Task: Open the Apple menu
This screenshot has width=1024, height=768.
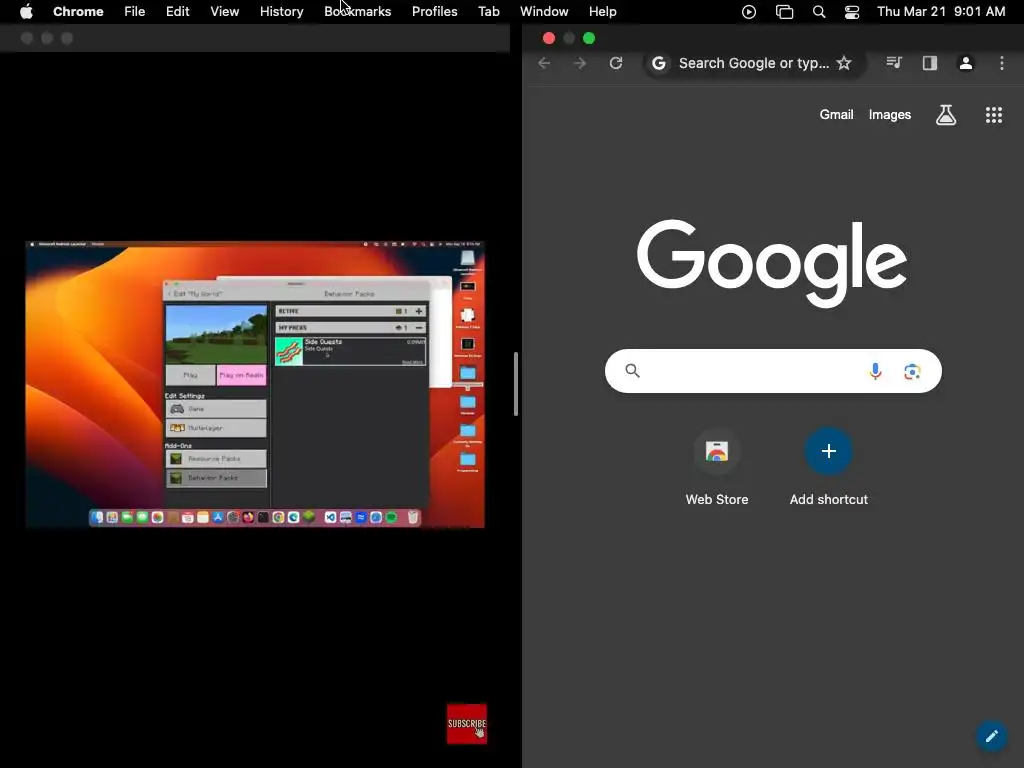Action: pyautogui.click(x=26, y=11)
